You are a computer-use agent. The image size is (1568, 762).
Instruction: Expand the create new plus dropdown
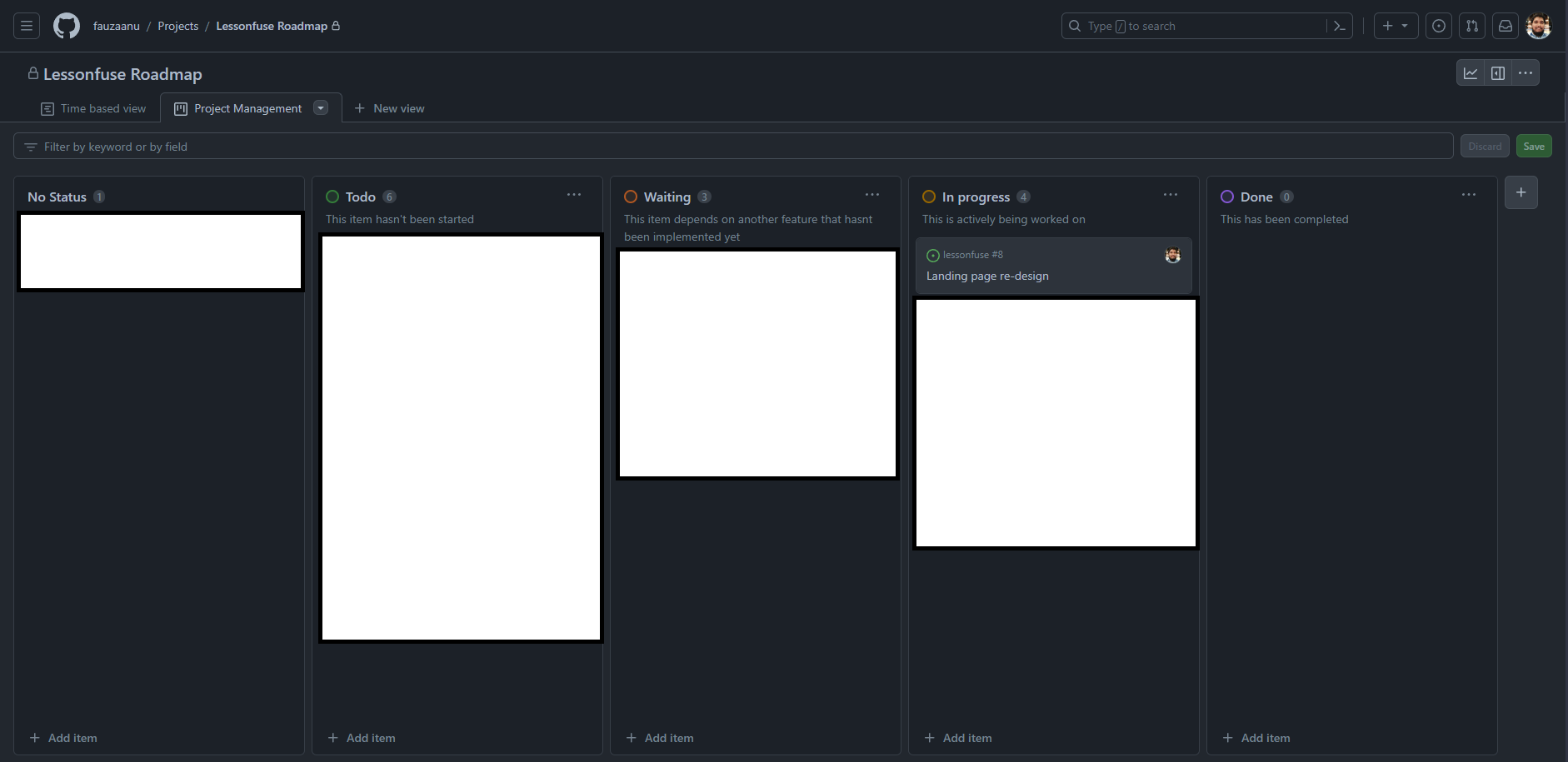pos(1396,26)
